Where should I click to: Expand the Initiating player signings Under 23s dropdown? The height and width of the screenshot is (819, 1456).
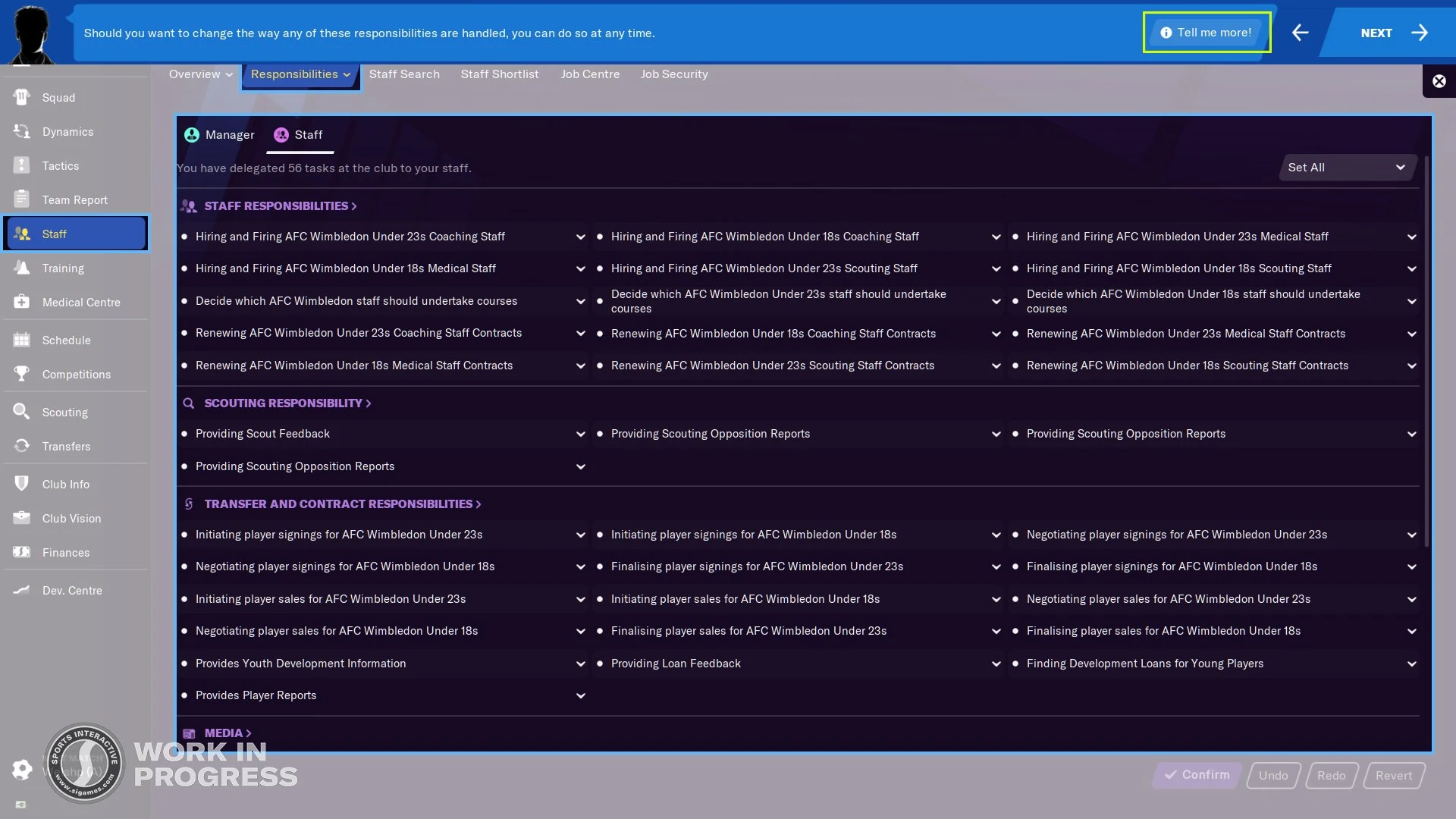580,535
